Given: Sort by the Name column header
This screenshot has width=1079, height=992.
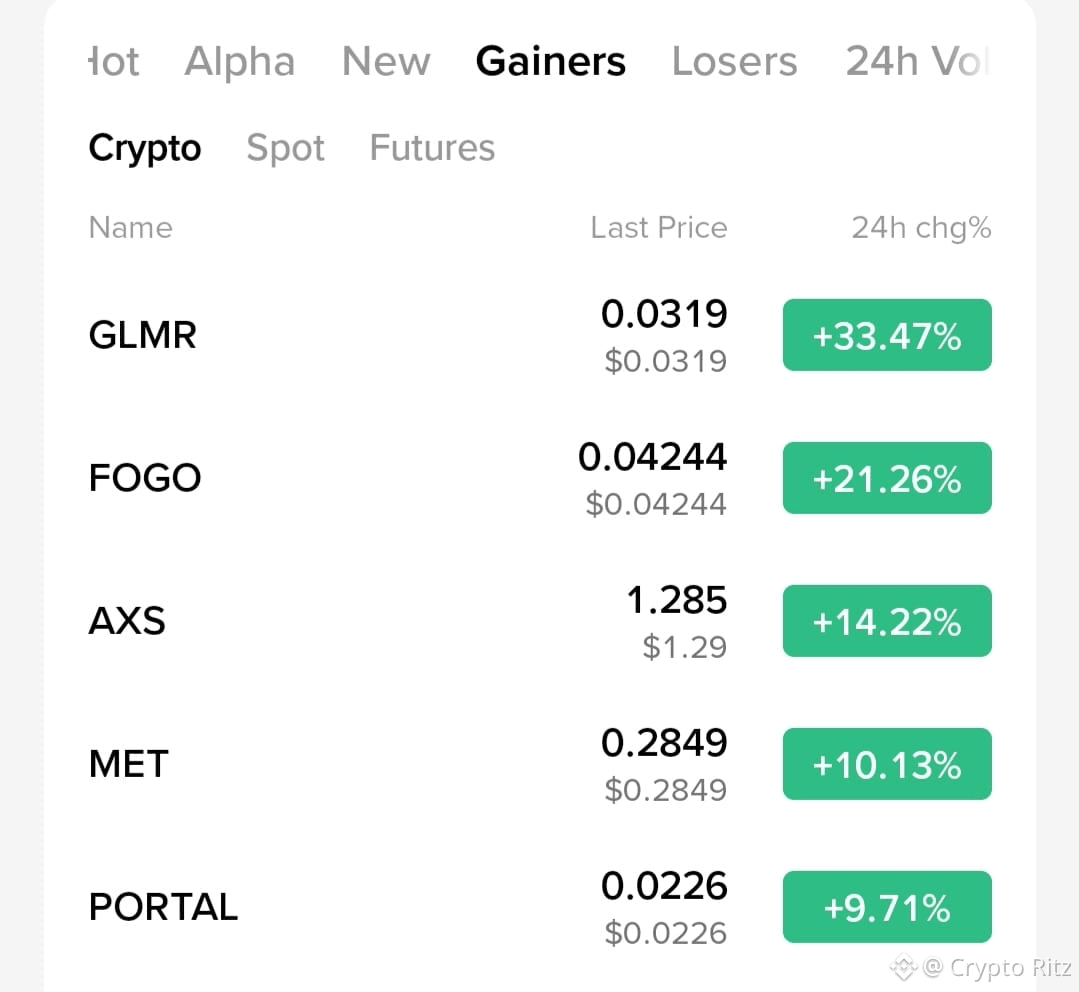Looking at the screenshot, I should (x=130, y=228).
